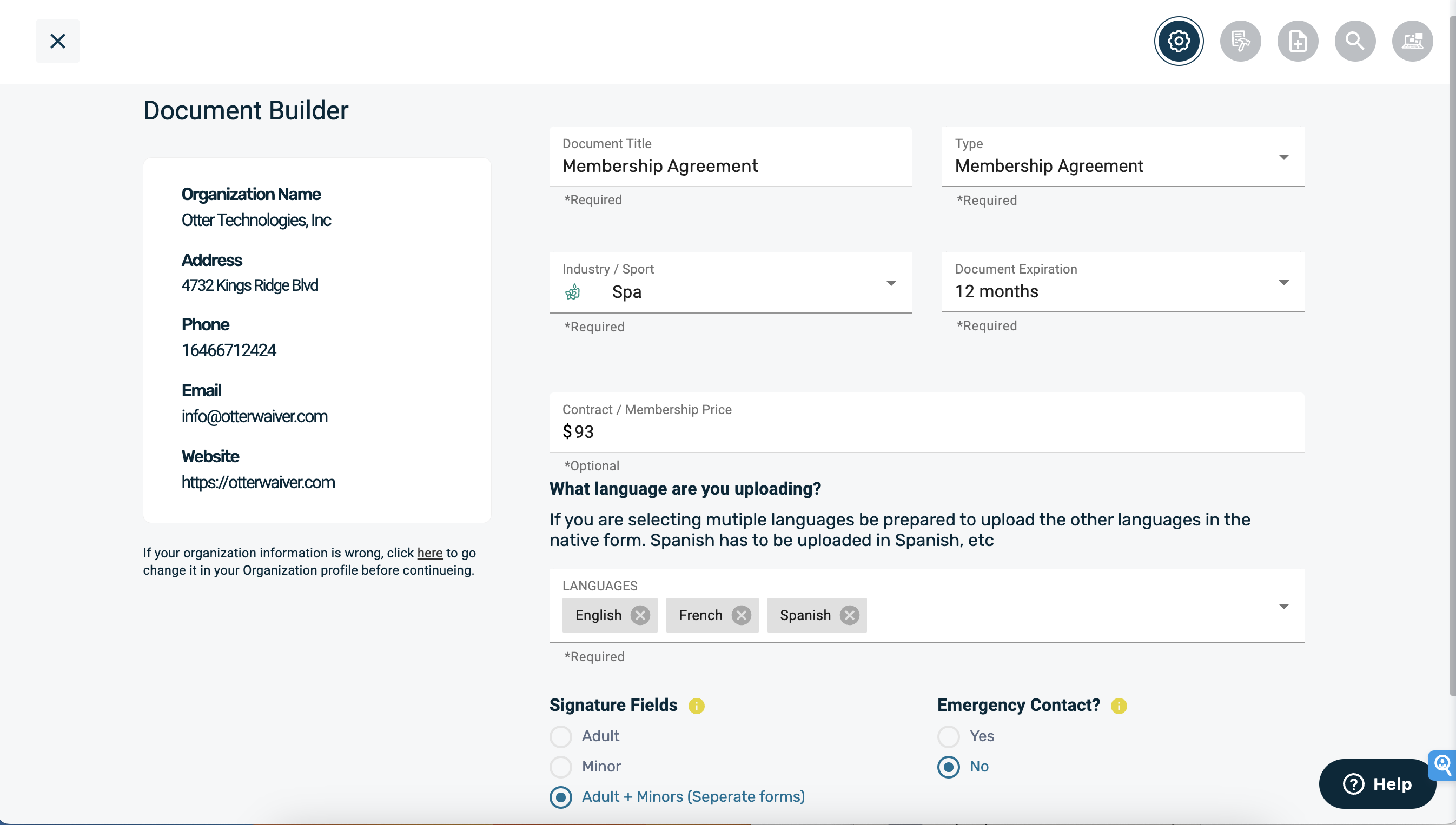This screenshot has height=825, width=1456.
Task: Open the Help button
Action: [1376, 783]
